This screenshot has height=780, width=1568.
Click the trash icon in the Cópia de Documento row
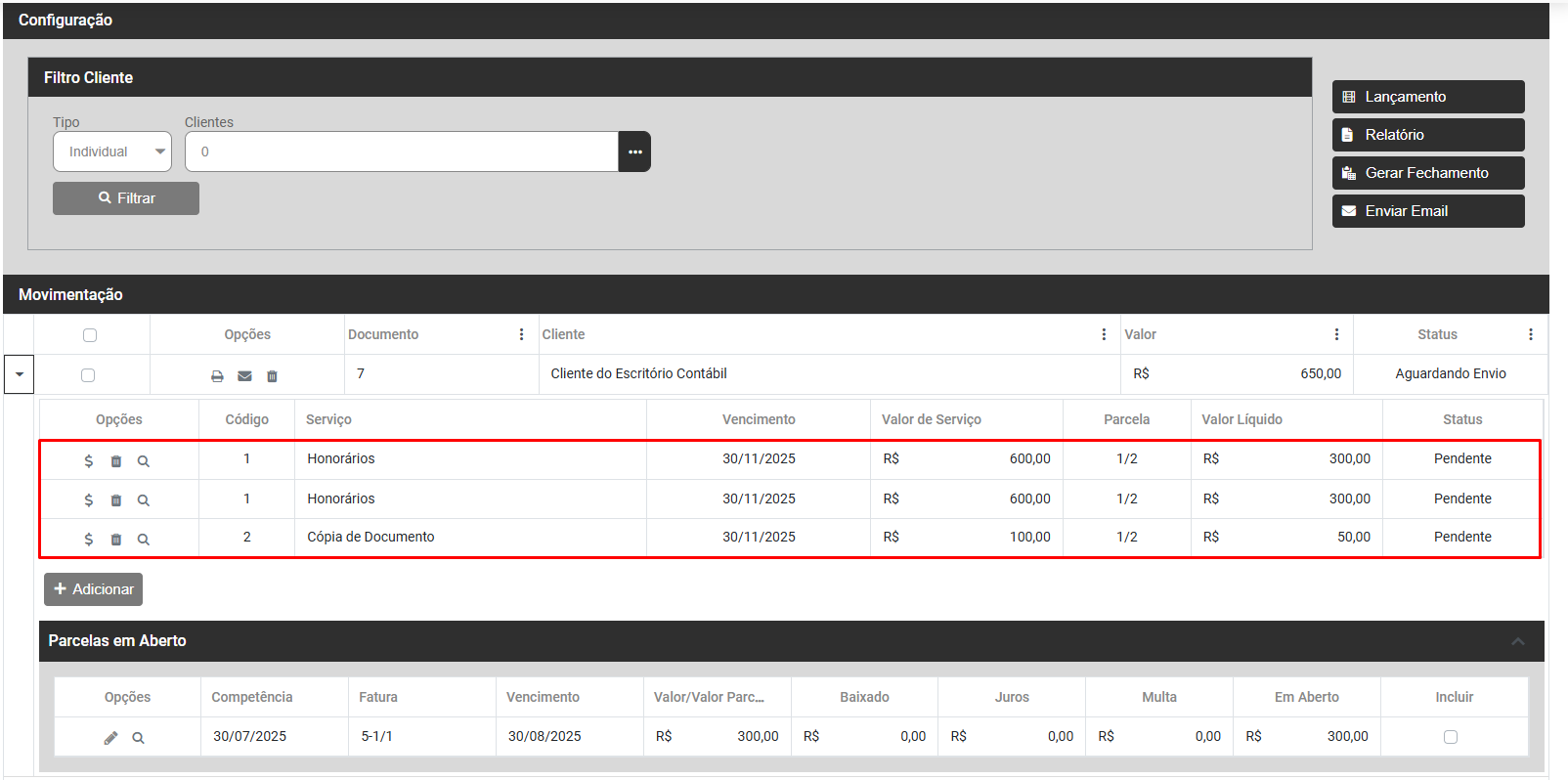tap(116, 539)
